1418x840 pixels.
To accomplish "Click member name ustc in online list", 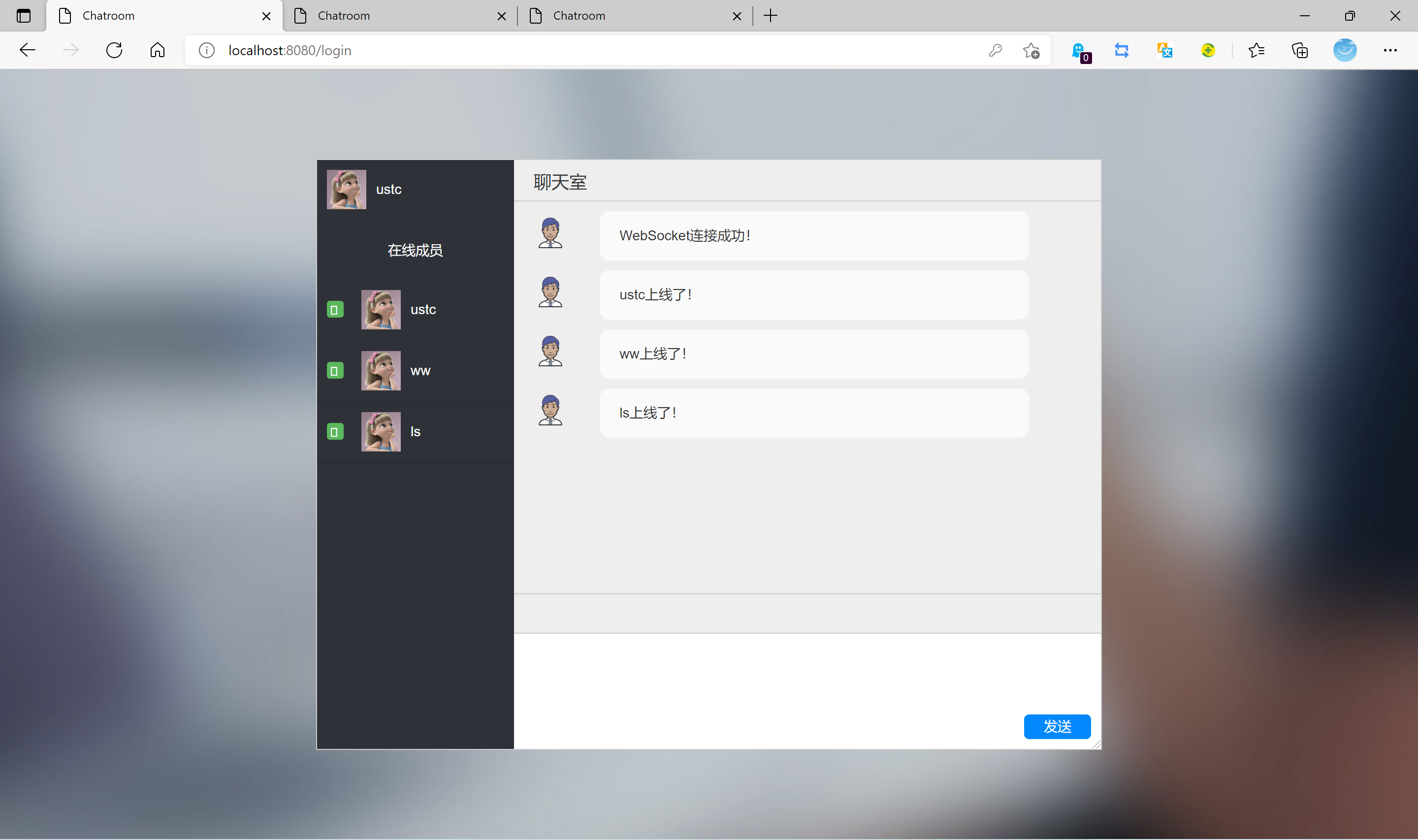I will pyautogui.click(x=423, y=310).
